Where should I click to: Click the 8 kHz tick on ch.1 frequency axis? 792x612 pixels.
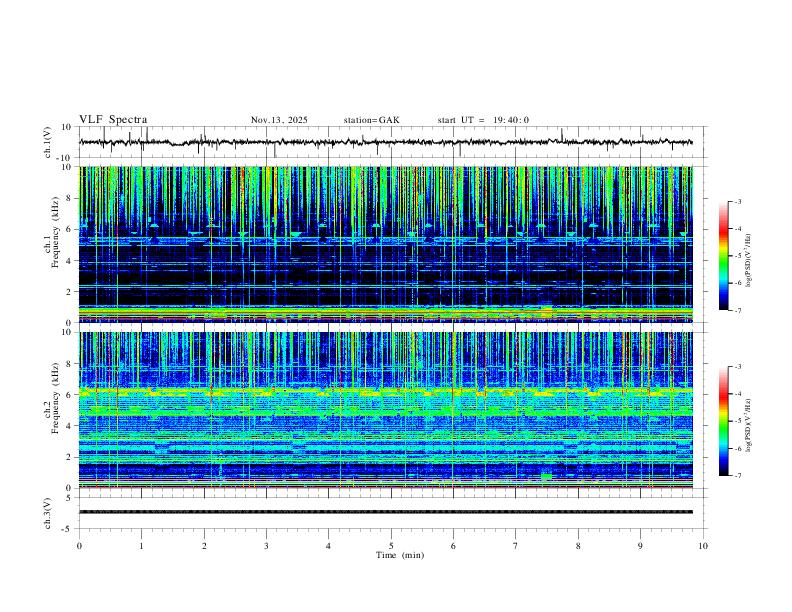point(70,198)
